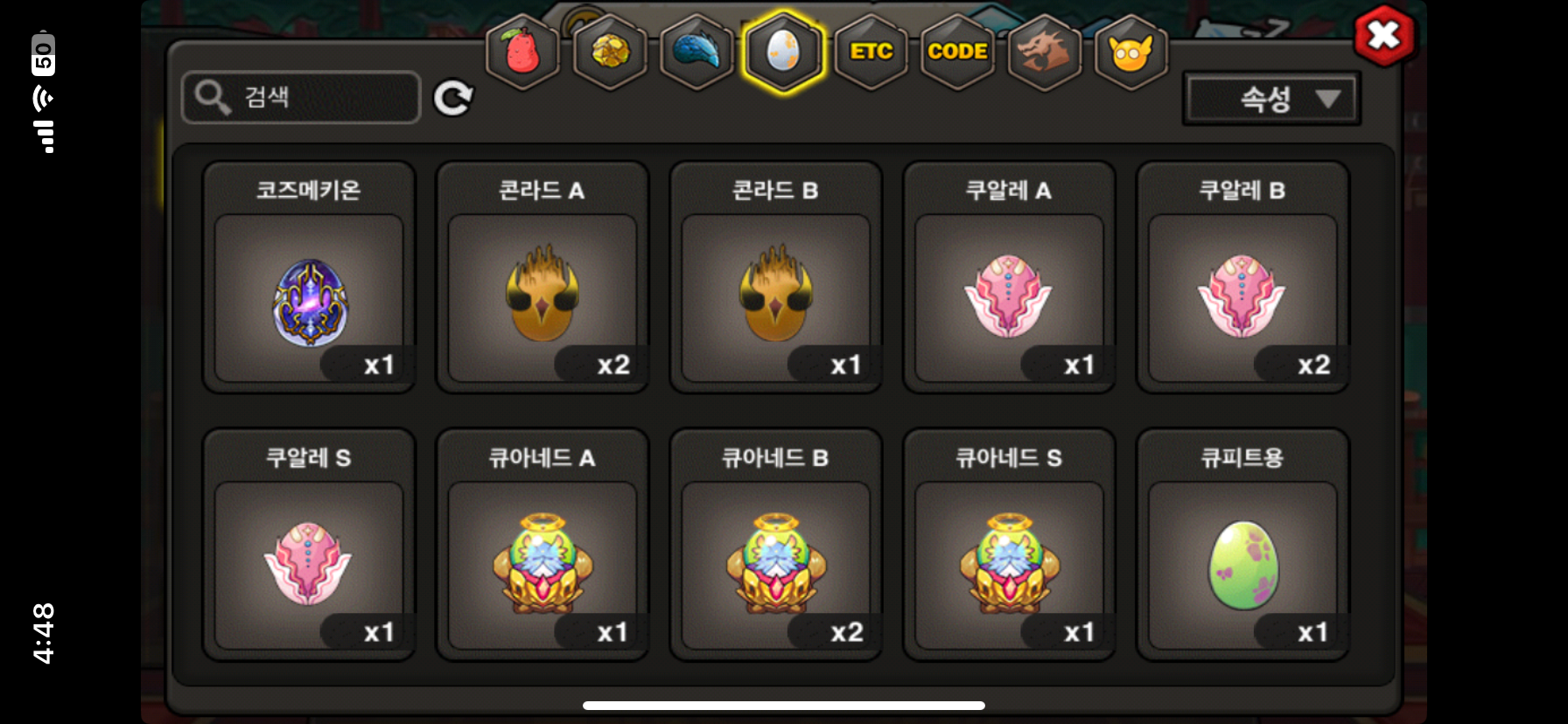Viewport: 1568px width, 724px height.
Task: Expand the 속성 attribute dropdown
Action: tap(1271, 99)
